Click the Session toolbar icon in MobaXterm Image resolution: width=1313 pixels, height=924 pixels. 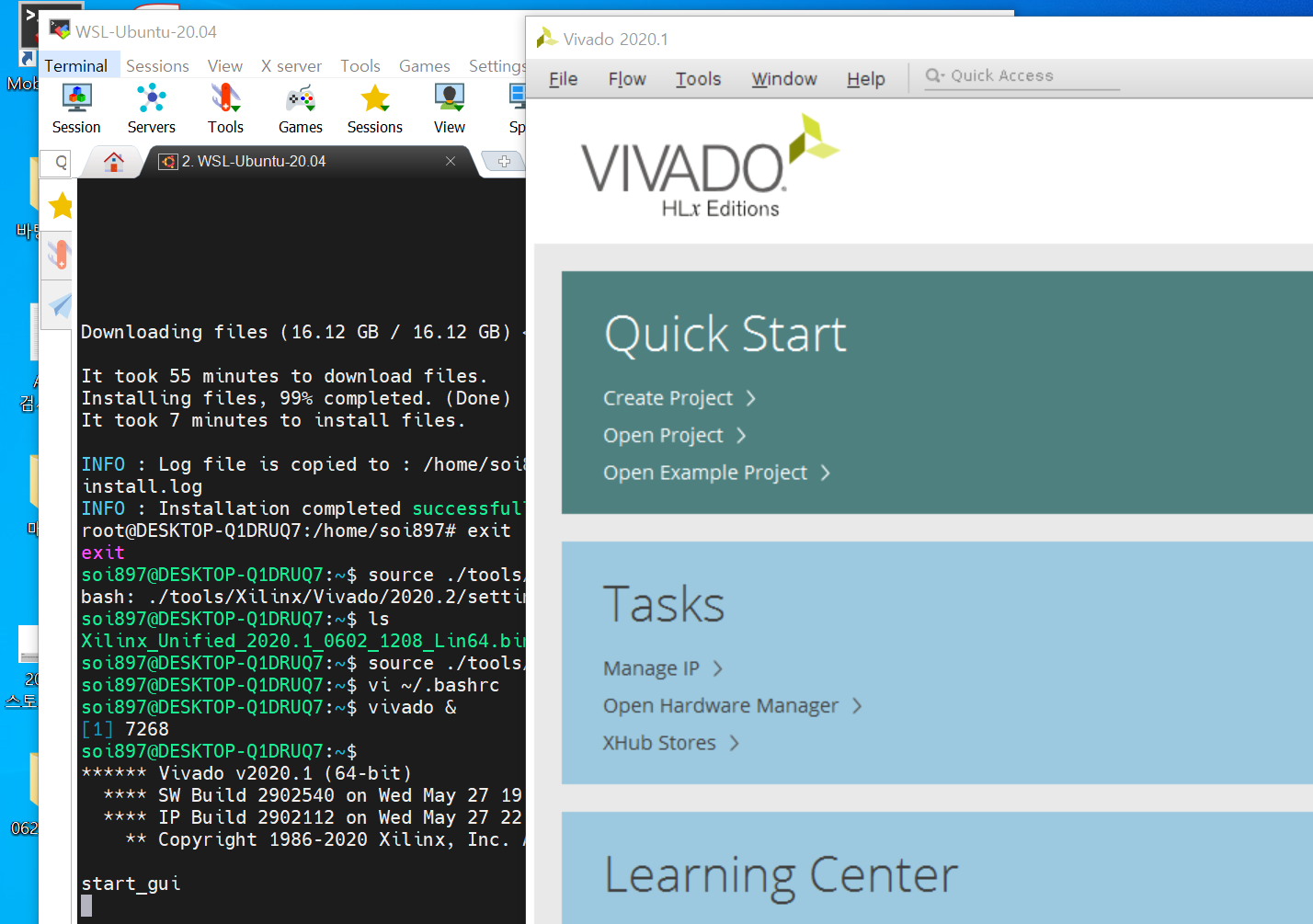(76, 109)
